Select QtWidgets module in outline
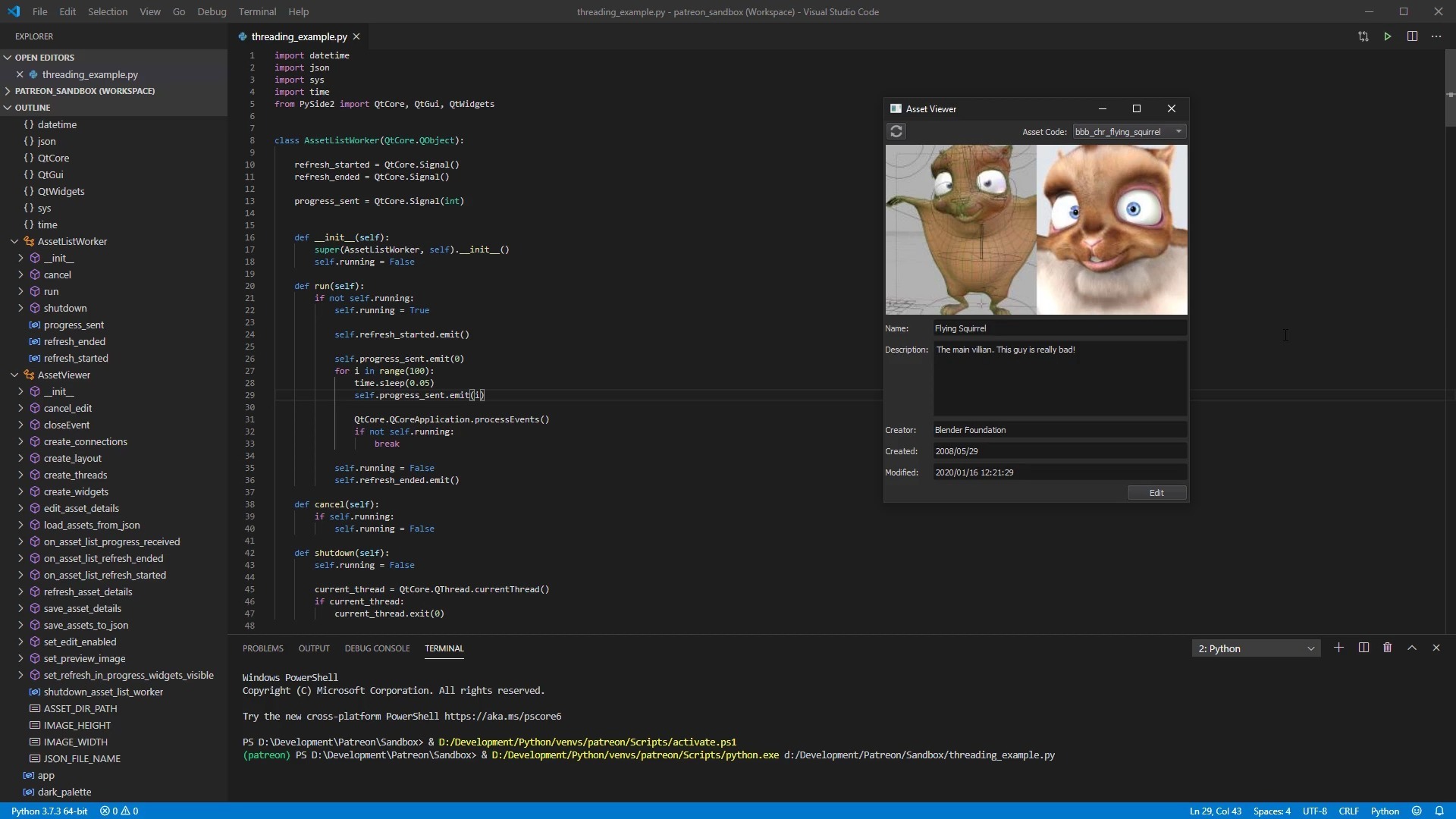This screenshot has width=1456, height=819. pyautogui.click(x=61, y=191)
